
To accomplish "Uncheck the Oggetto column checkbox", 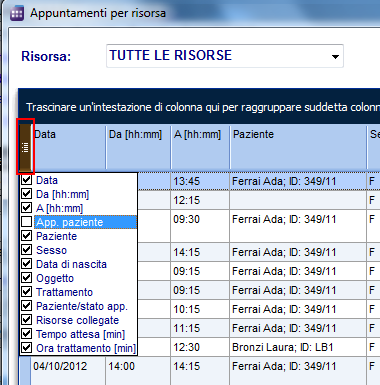I will coord(26,278).
